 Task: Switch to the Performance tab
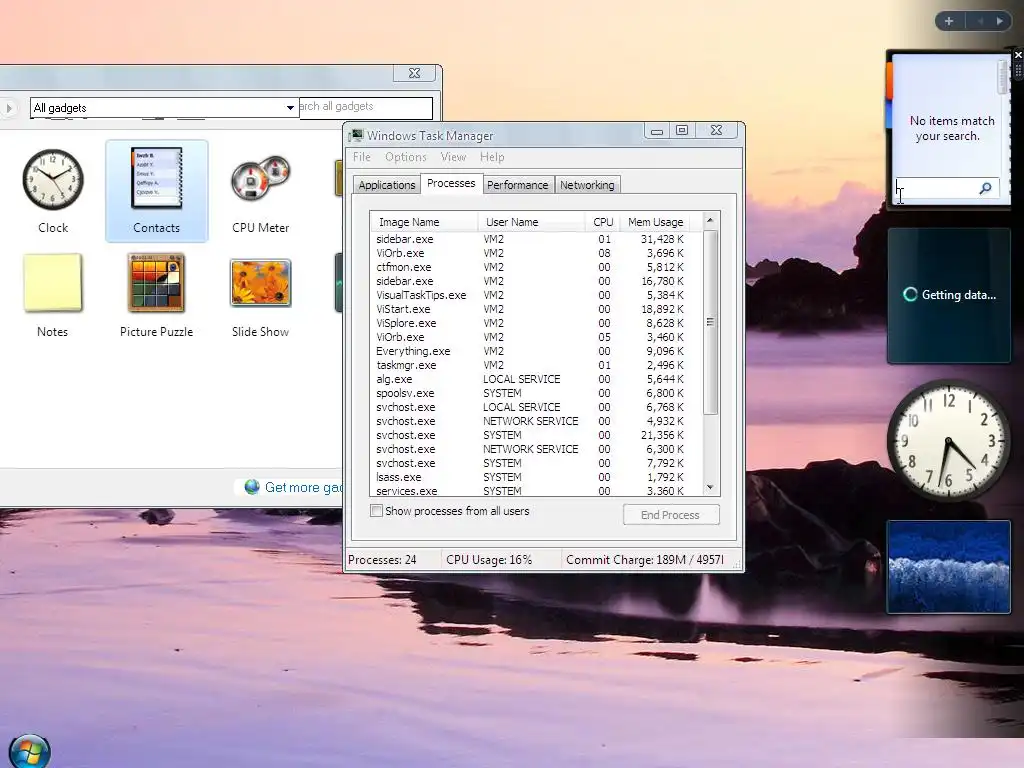tap(517, 185)
